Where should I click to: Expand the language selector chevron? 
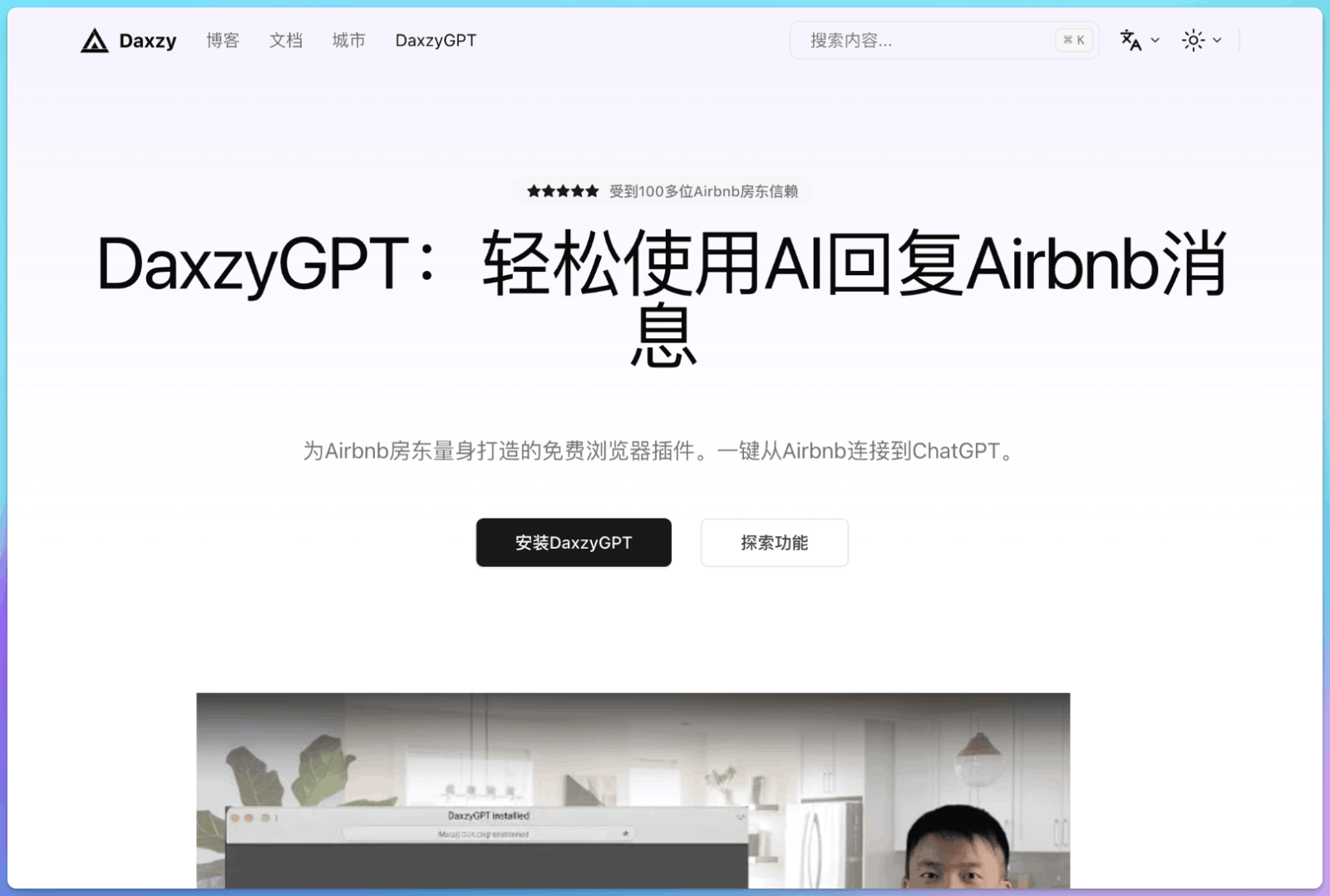coord(1155,40)
